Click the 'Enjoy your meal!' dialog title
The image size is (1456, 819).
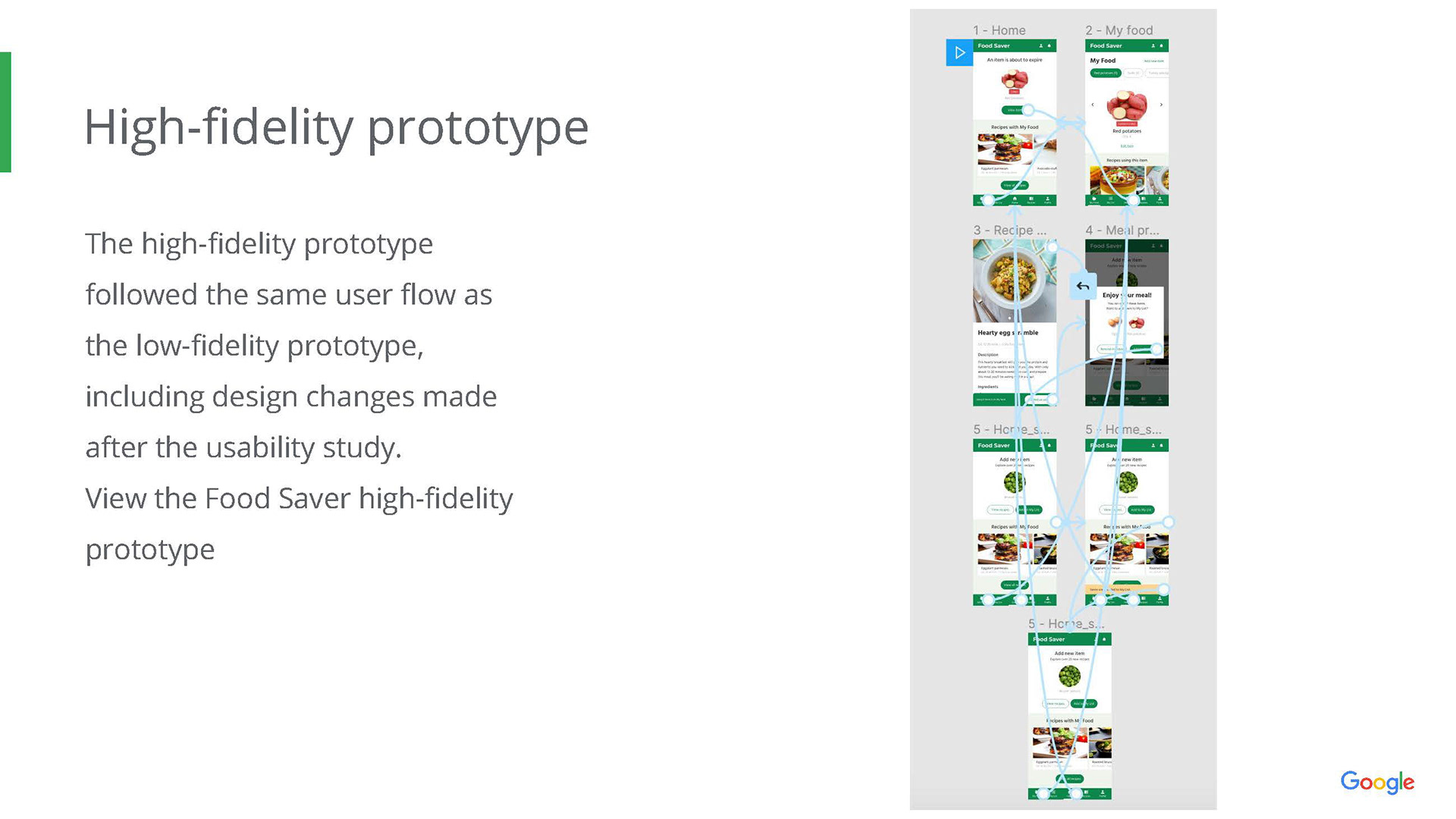tap(1127, 295)
